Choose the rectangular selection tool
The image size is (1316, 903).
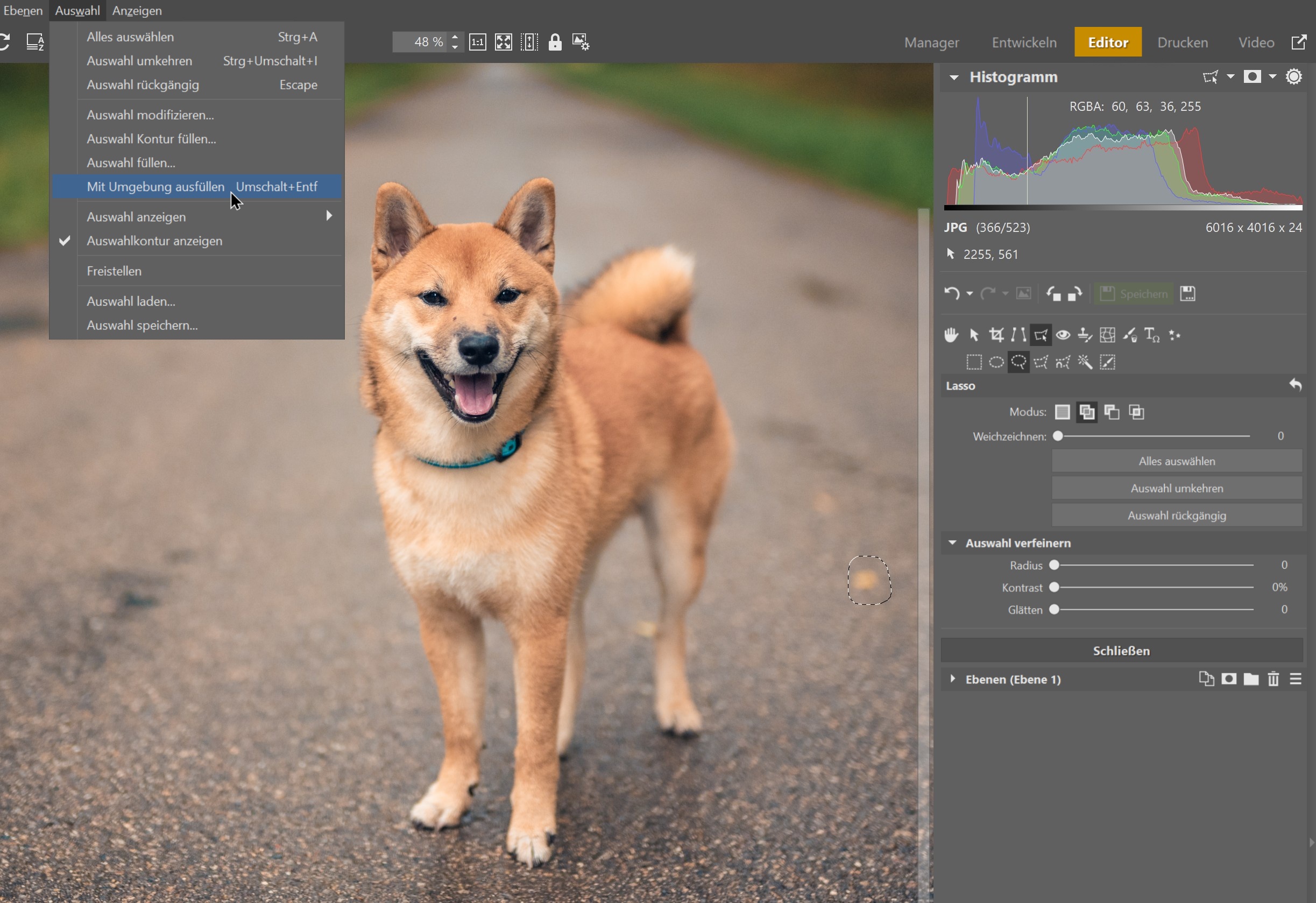(x=974, y=362)
